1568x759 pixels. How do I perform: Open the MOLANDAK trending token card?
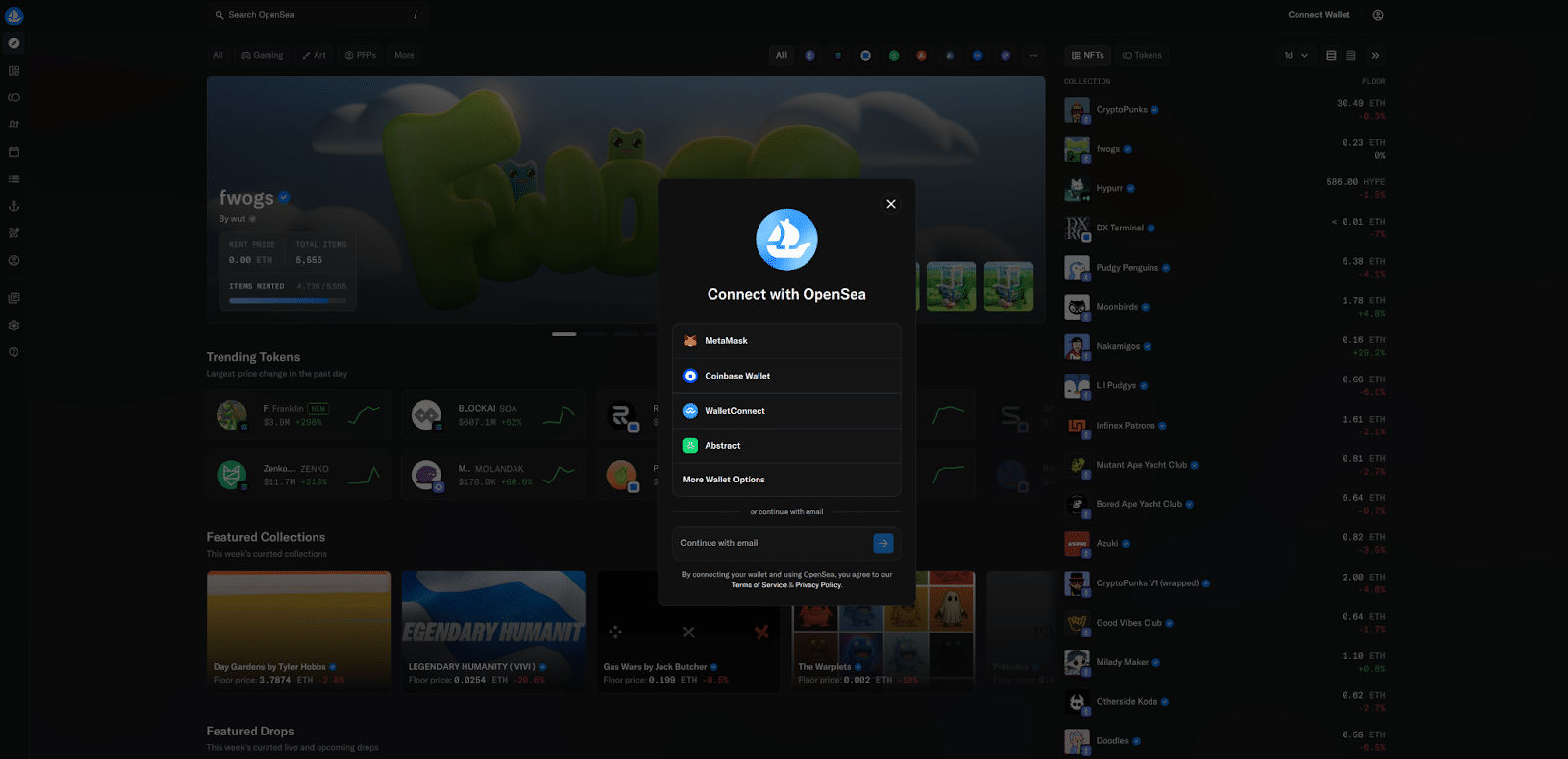494,475
